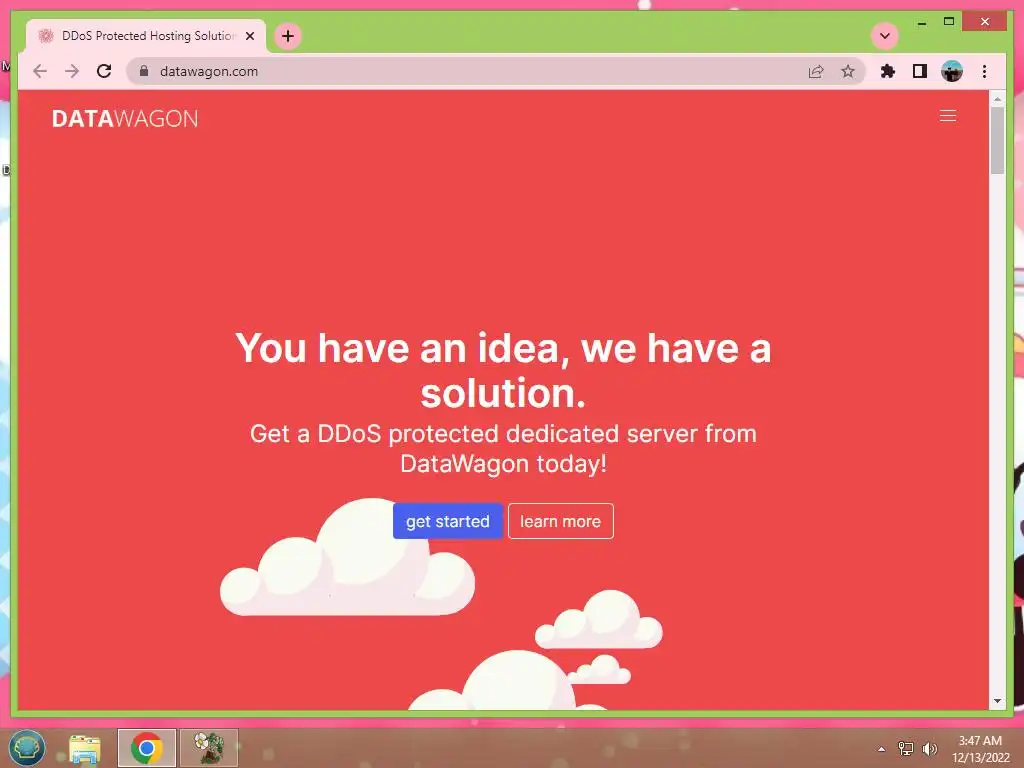Open a new tab with the plus button

[288, 36]
